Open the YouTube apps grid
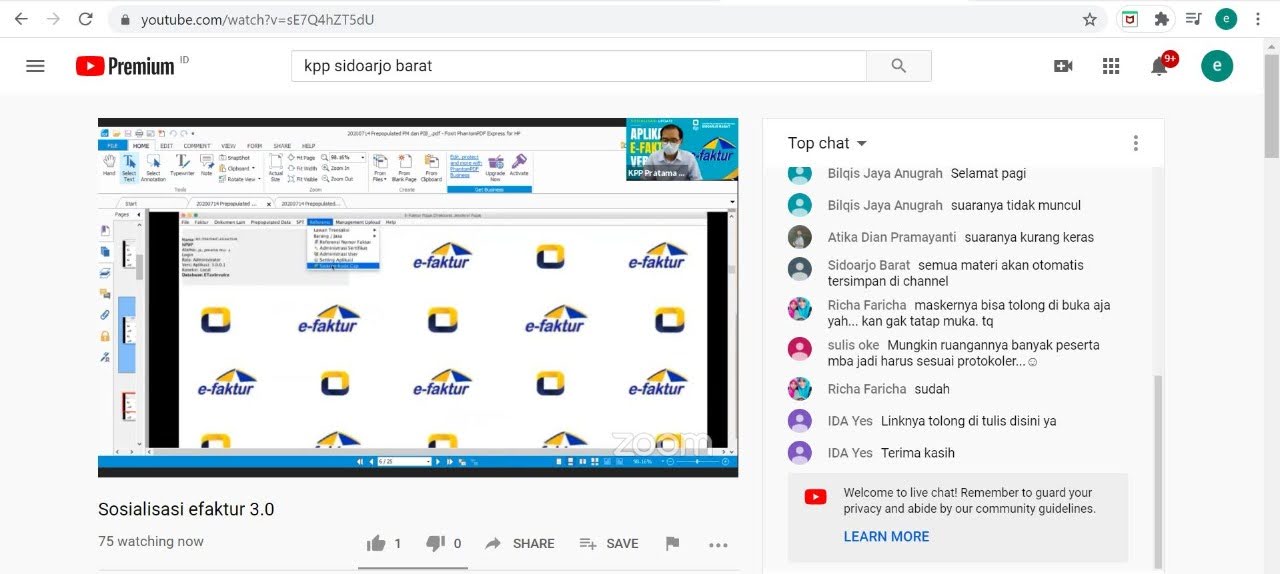Screen dimensions: 1280x574 [1111, 66]
